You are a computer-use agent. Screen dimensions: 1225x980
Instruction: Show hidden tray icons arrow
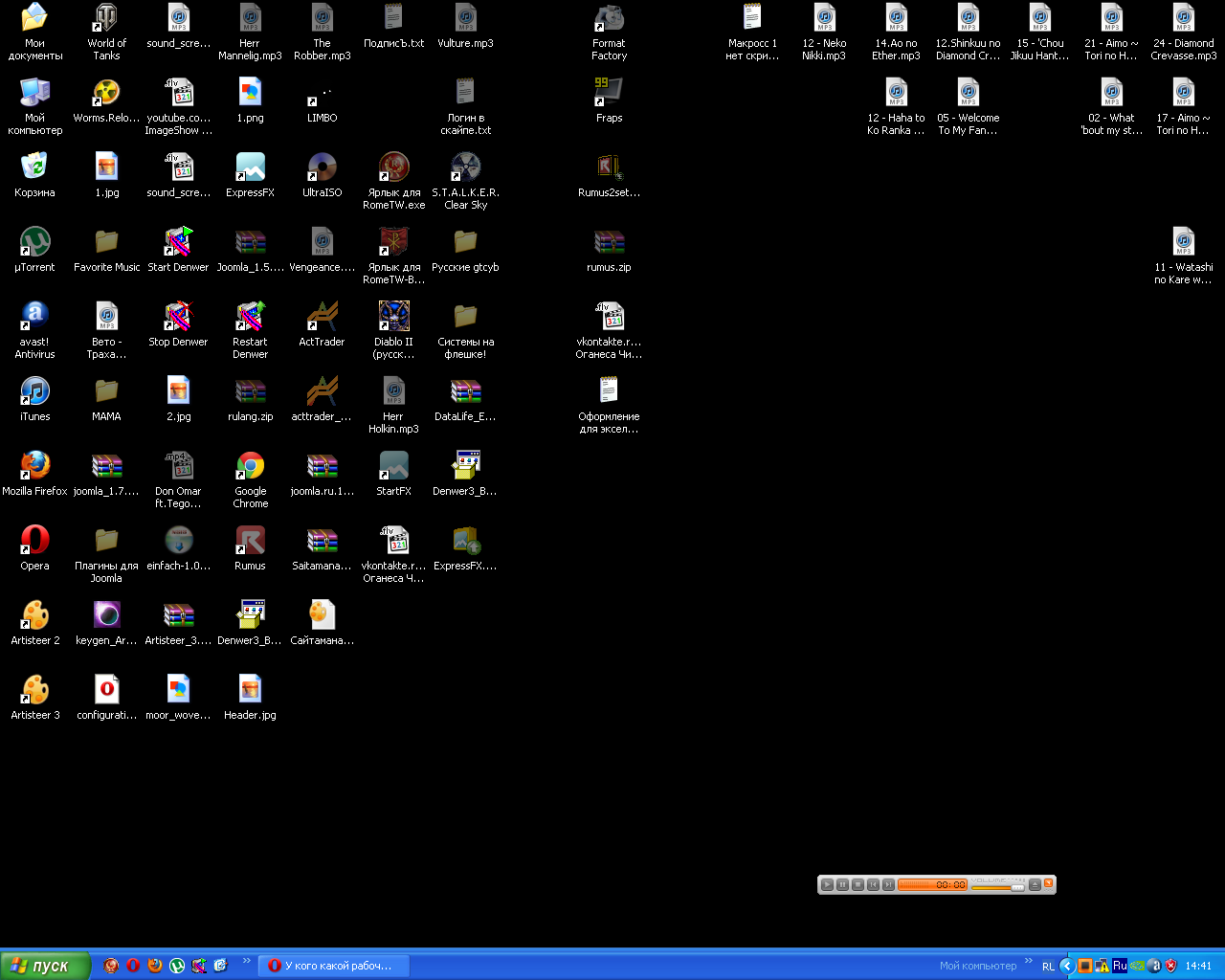[x=1067, y=966]
